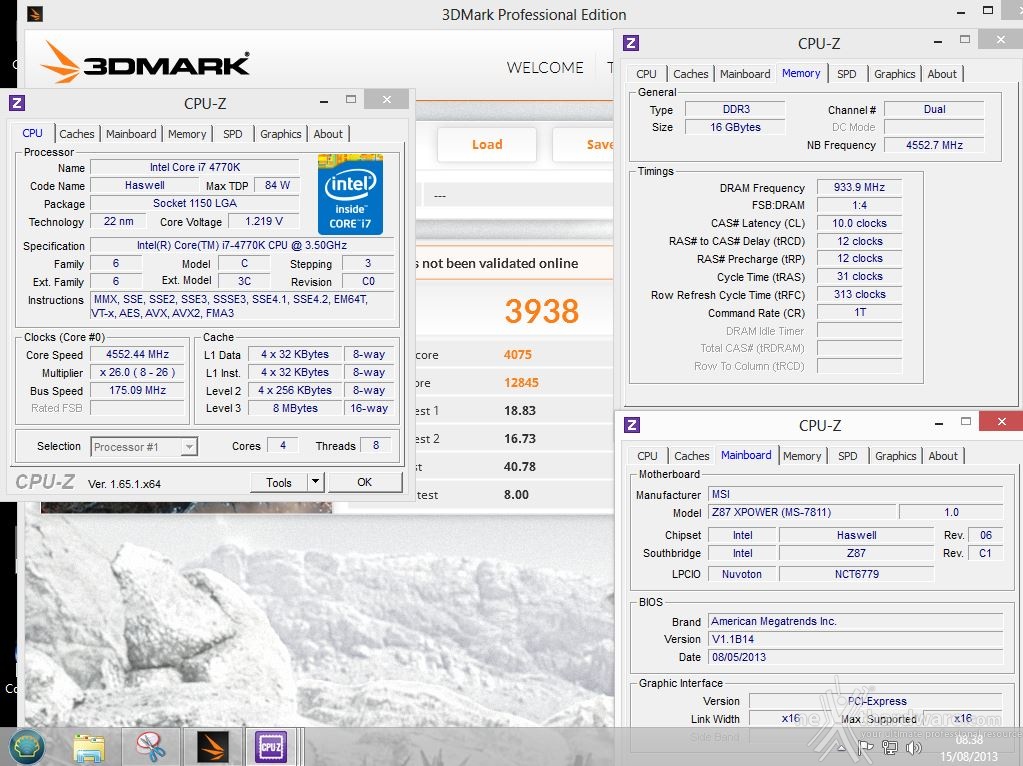The image size is (1023, 766).
Task: Click the processor name Intel Core i7 4770K
Action: [195, 167]
